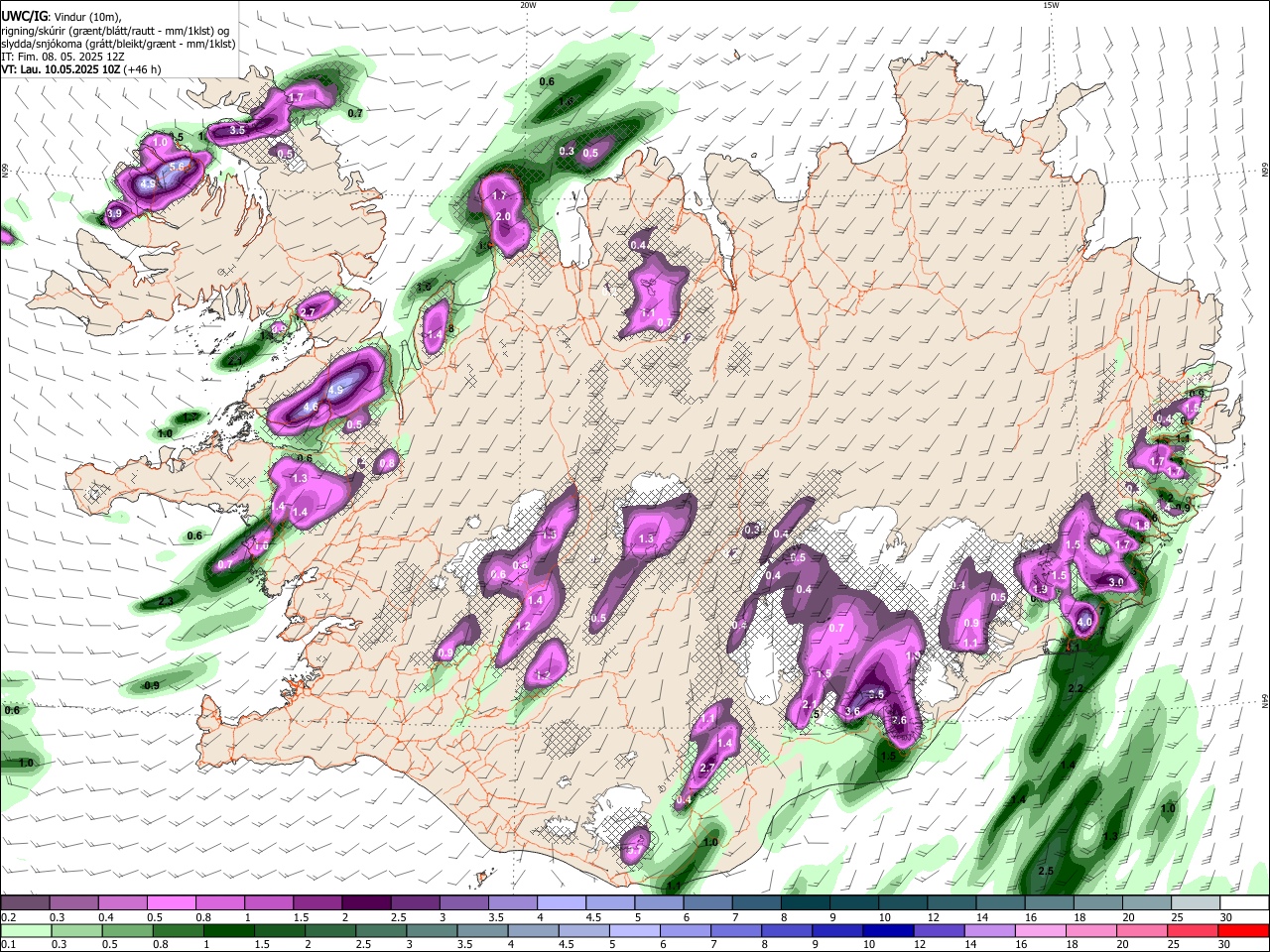Click the darkest green bottom-row swatch at 1

pyautogui.click(x=228, y=930)
